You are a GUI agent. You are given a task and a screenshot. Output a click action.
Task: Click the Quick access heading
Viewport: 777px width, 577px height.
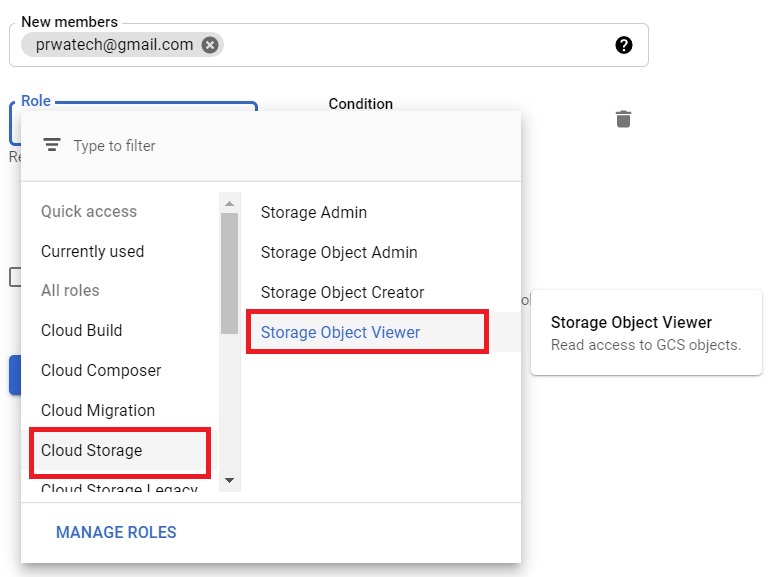coord(89,211)
